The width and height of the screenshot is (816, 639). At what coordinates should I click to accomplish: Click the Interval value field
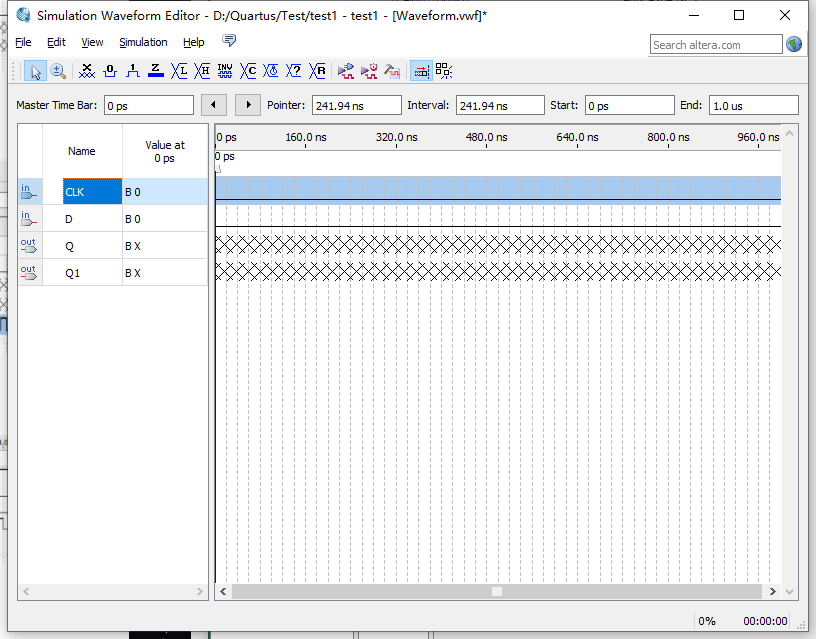[x=500, y=106]
